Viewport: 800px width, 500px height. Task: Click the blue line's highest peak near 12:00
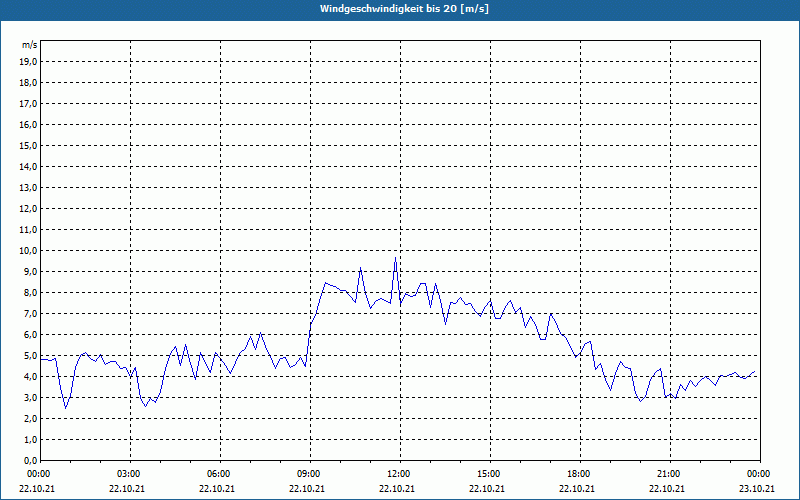click(395, 258)
